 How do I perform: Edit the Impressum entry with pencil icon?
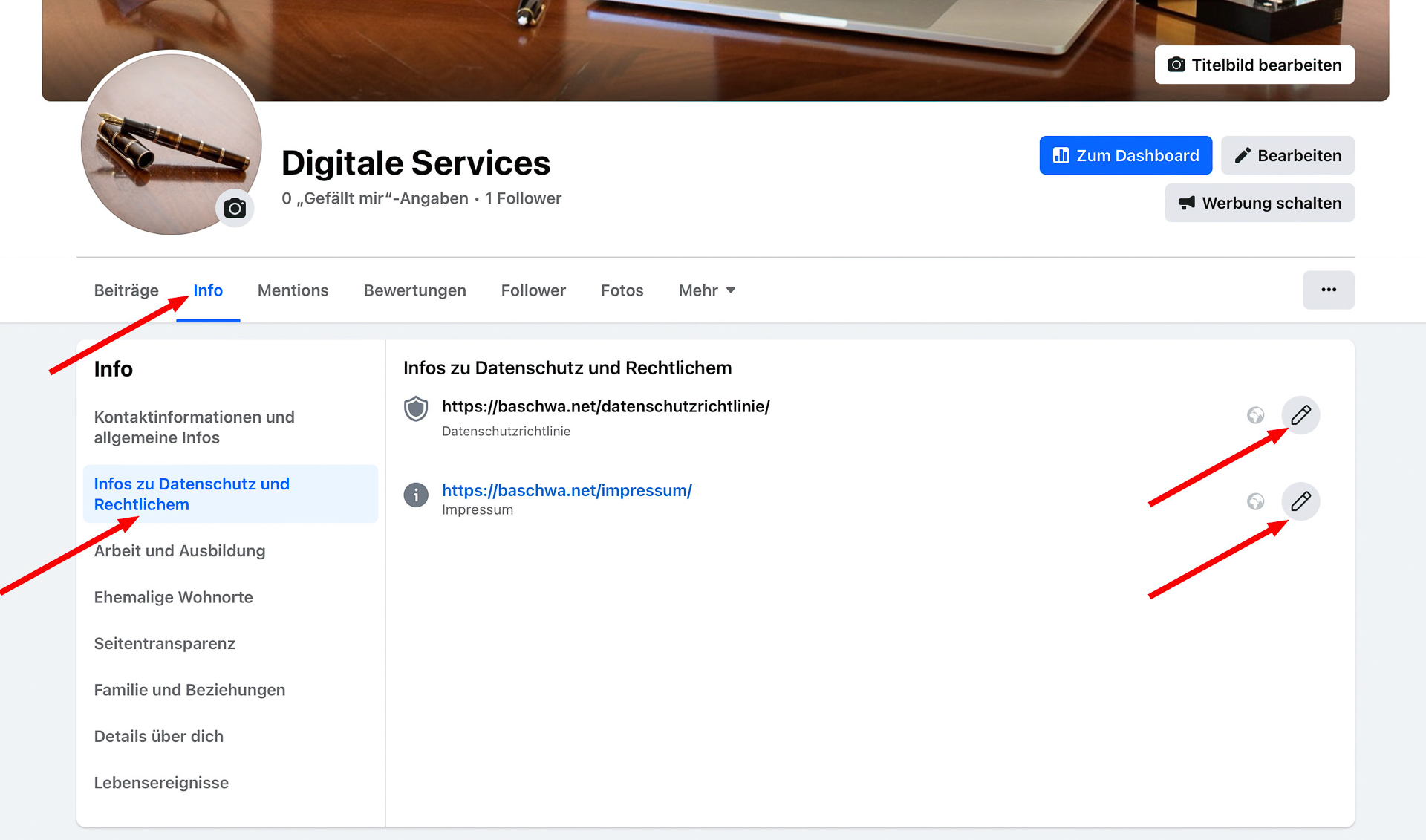coord(1300,501)
